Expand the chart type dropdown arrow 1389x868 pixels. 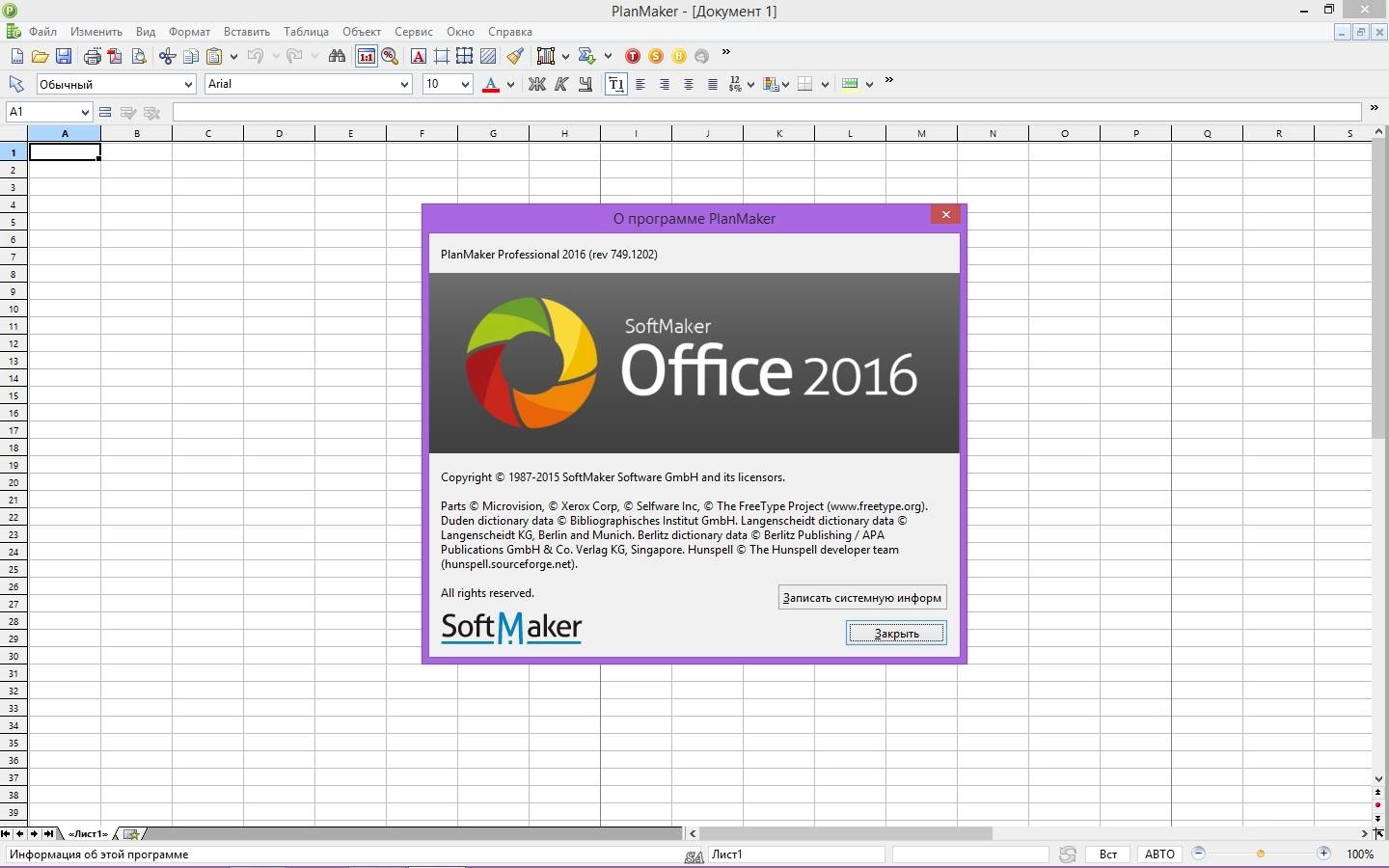(x=565, y=56)
